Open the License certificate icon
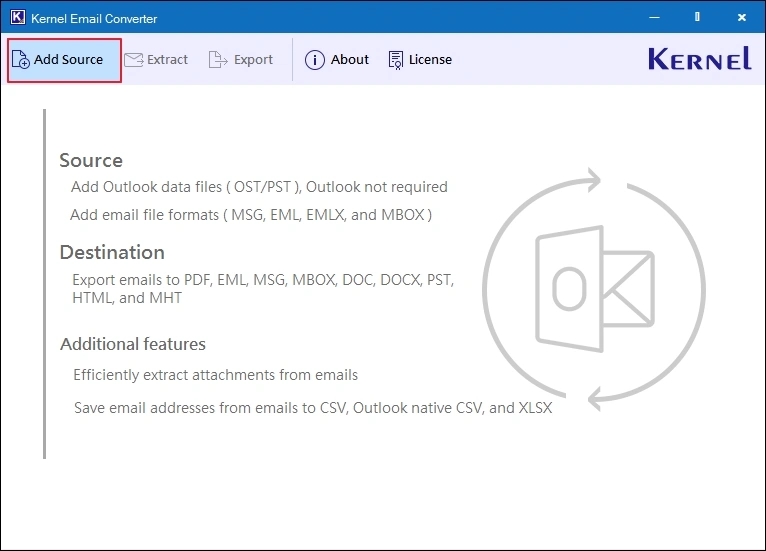This screenshot has height=551, width=766. point(396,60)
